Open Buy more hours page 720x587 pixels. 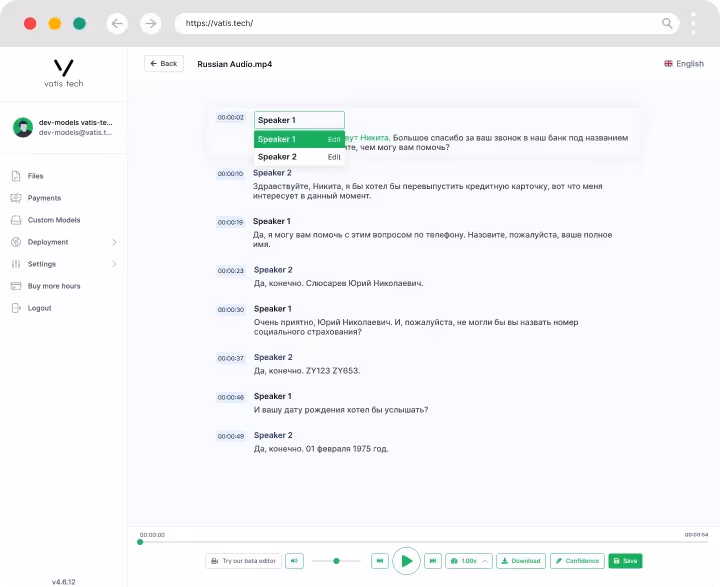point(54,286)
